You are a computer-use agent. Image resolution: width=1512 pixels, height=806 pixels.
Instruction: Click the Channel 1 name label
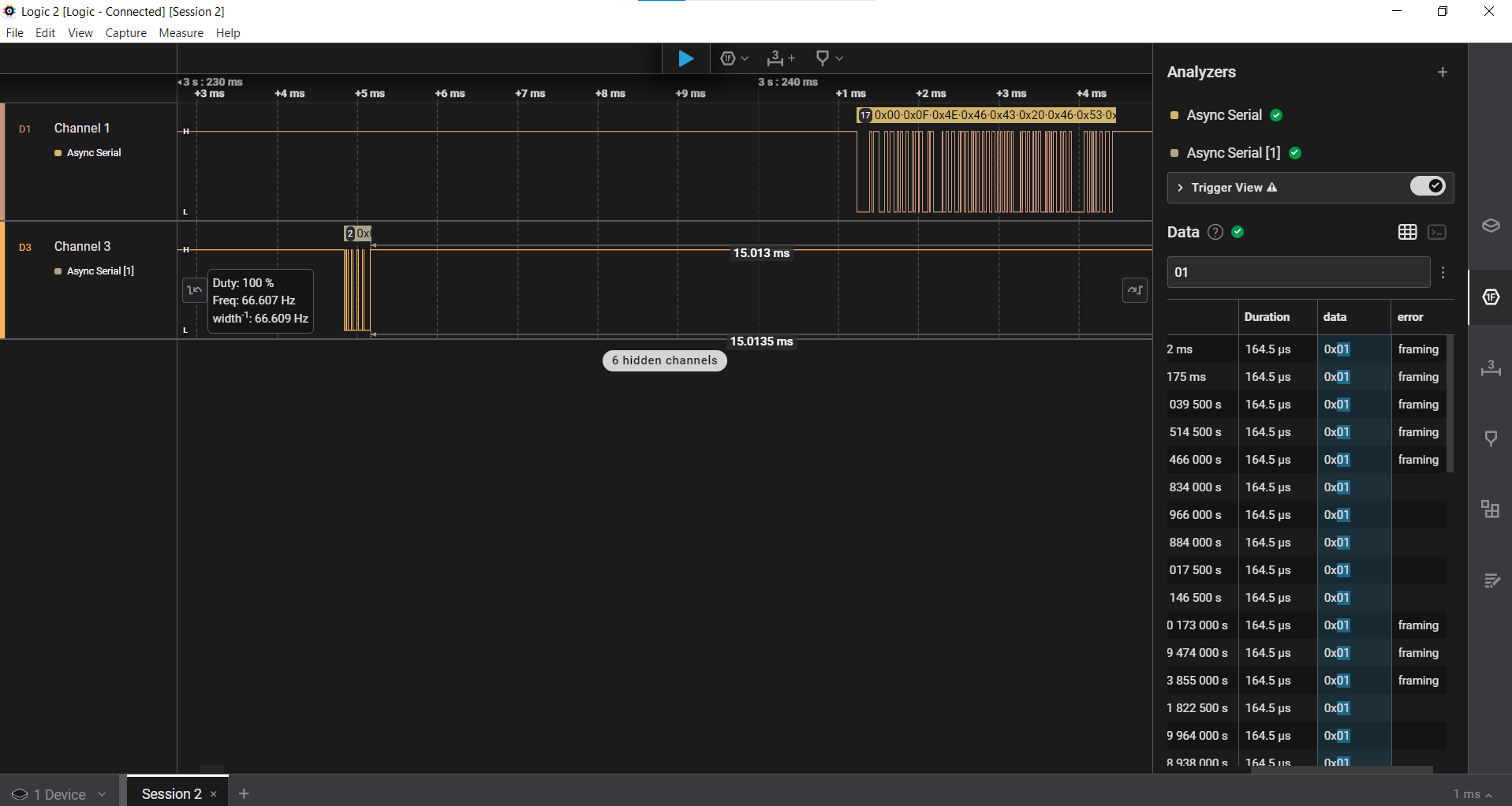coord(82,128)
